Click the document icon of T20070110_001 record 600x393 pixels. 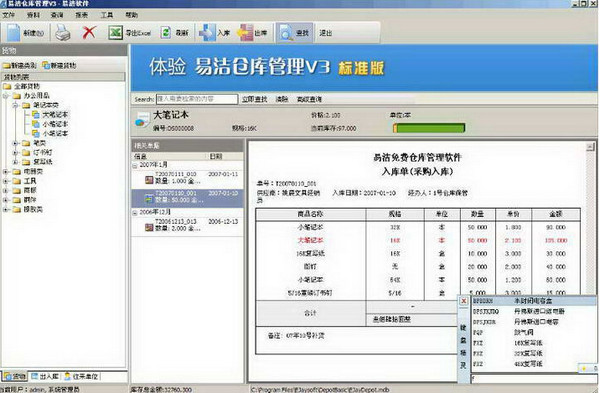click(149, 199)
